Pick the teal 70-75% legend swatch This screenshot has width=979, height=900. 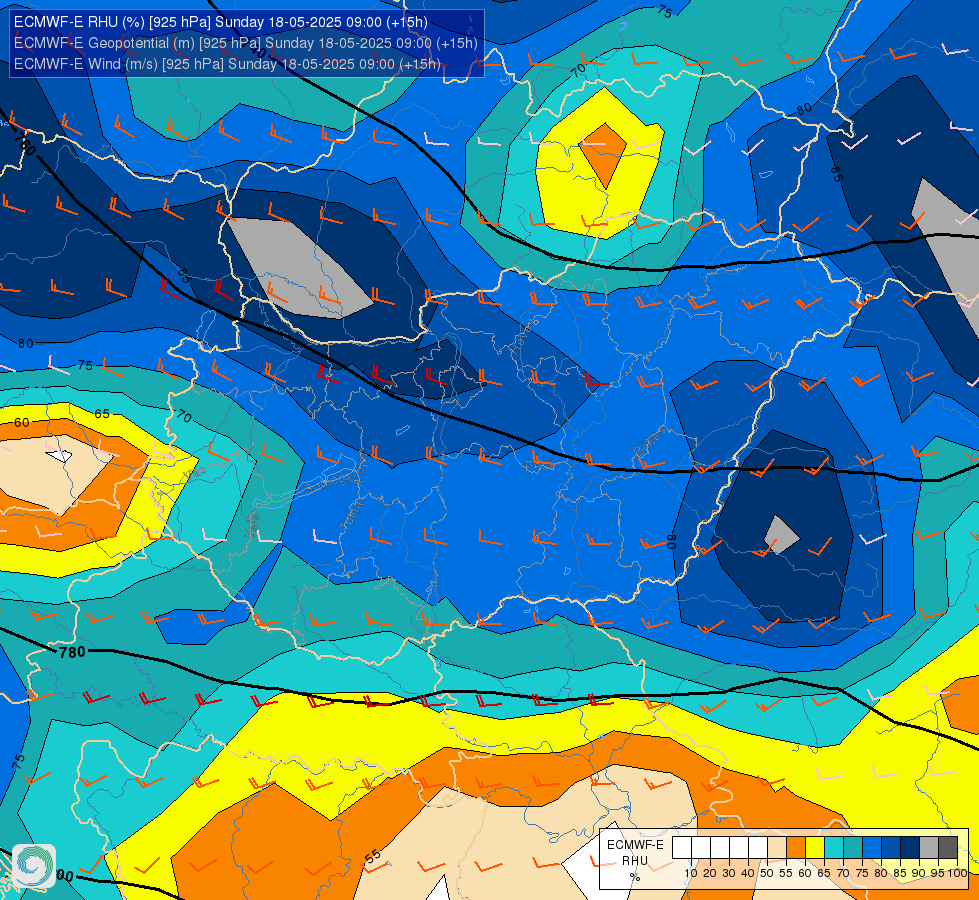(853, 847)
